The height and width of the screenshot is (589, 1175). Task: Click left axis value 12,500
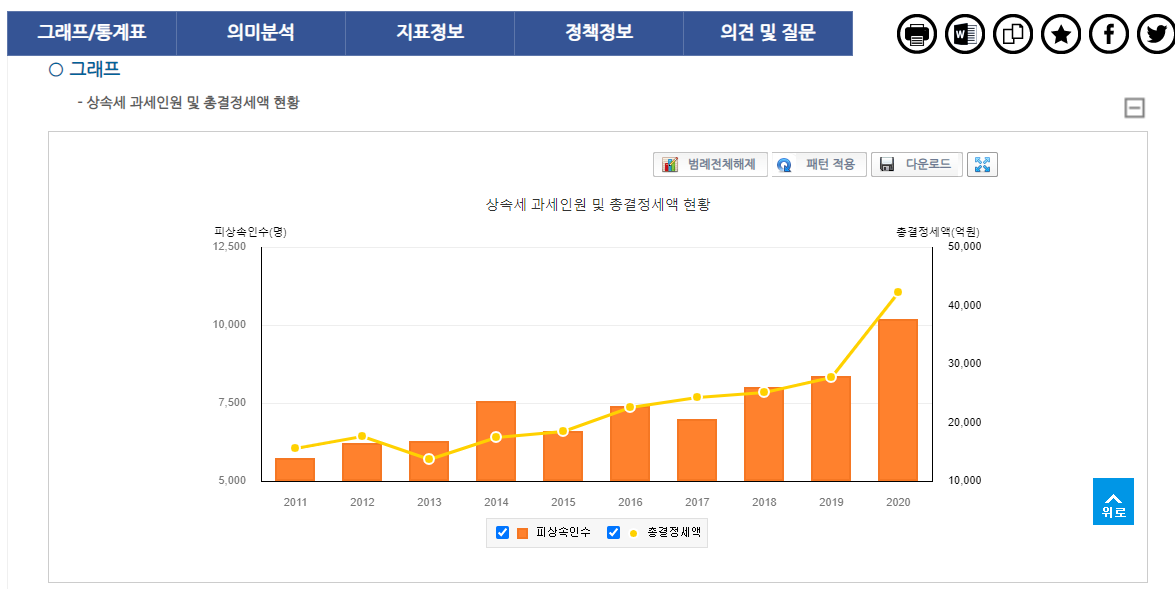[x=230, y=247]
